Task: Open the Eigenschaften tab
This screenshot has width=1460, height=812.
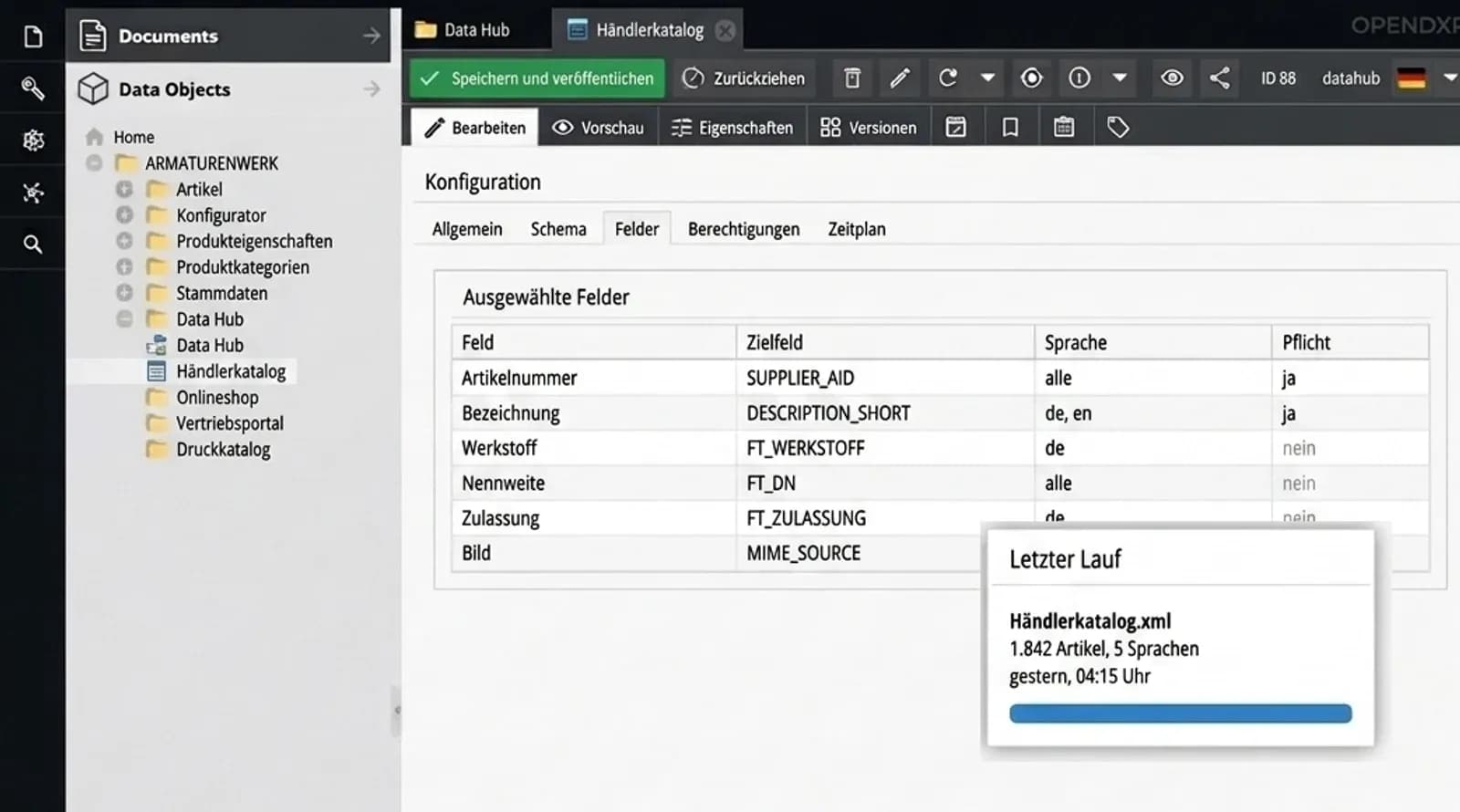Action: (x=732, y=128)
